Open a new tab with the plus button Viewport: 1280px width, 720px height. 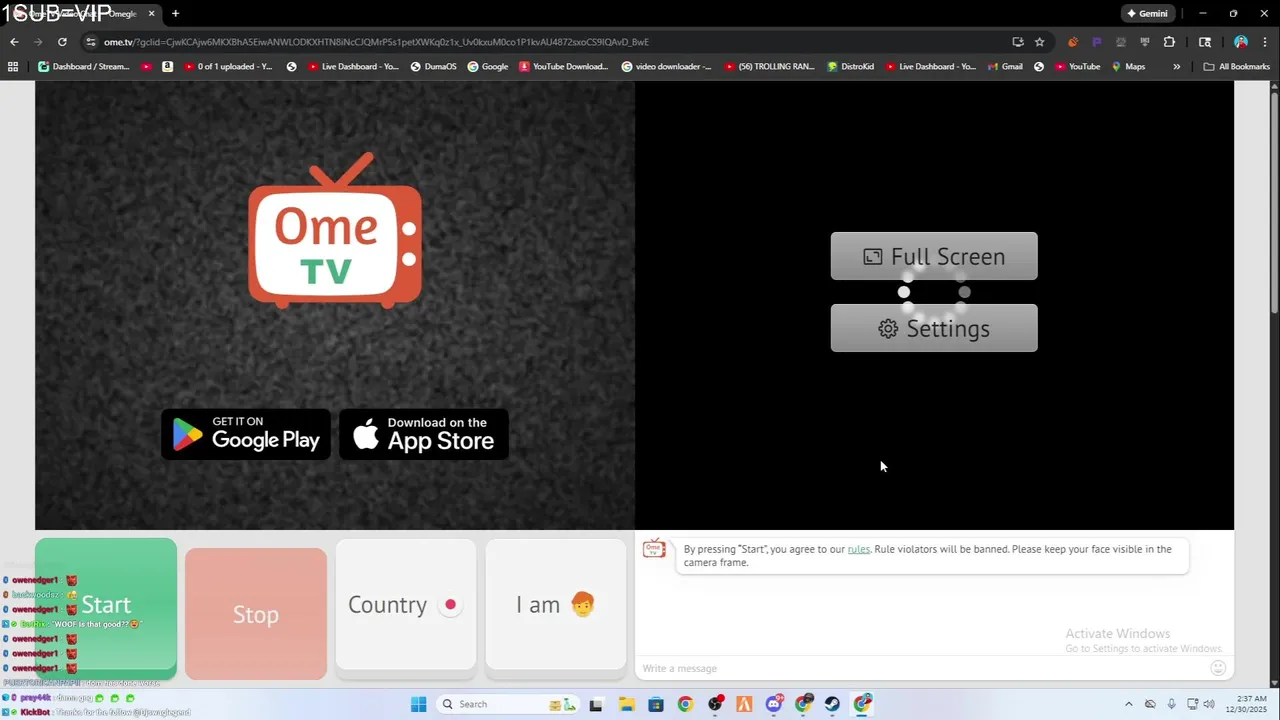click(x=175, y=14)
